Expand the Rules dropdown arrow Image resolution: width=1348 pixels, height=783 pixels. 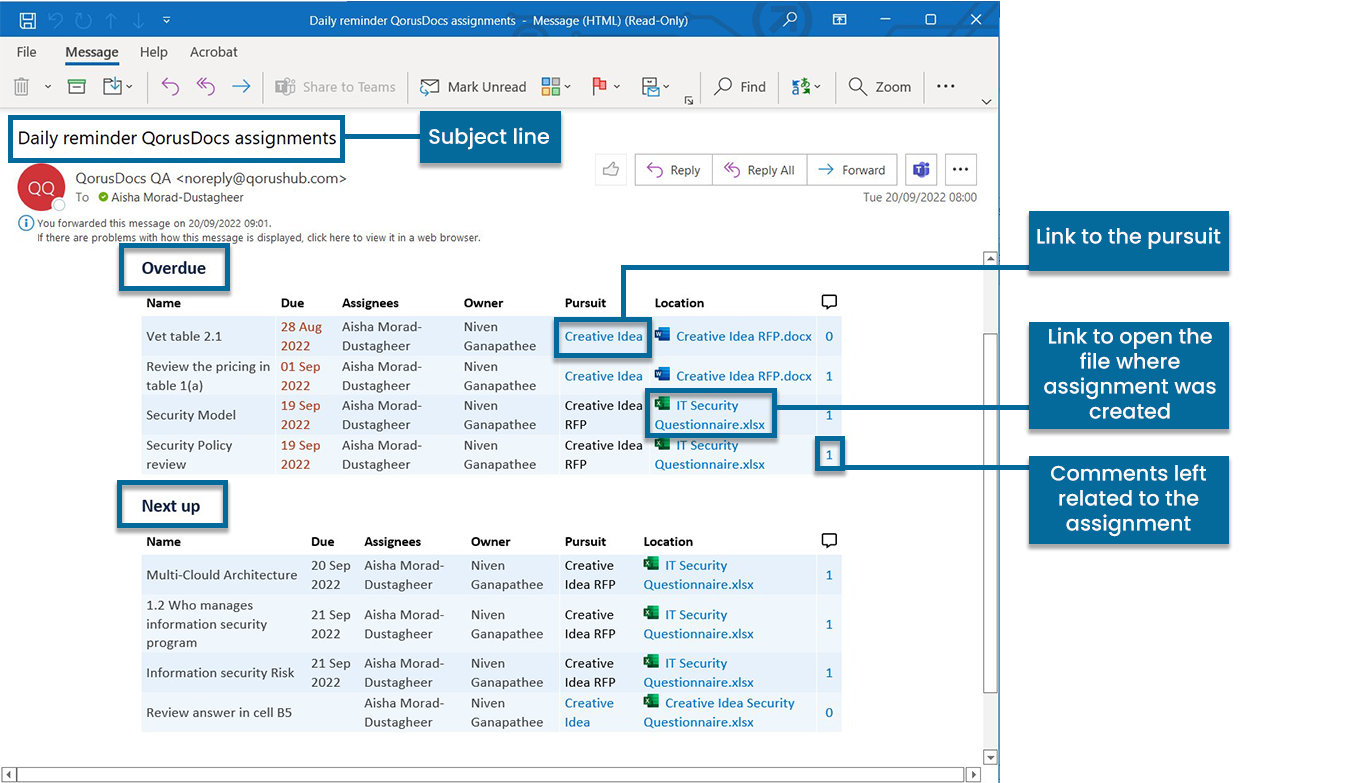(667, 87)
